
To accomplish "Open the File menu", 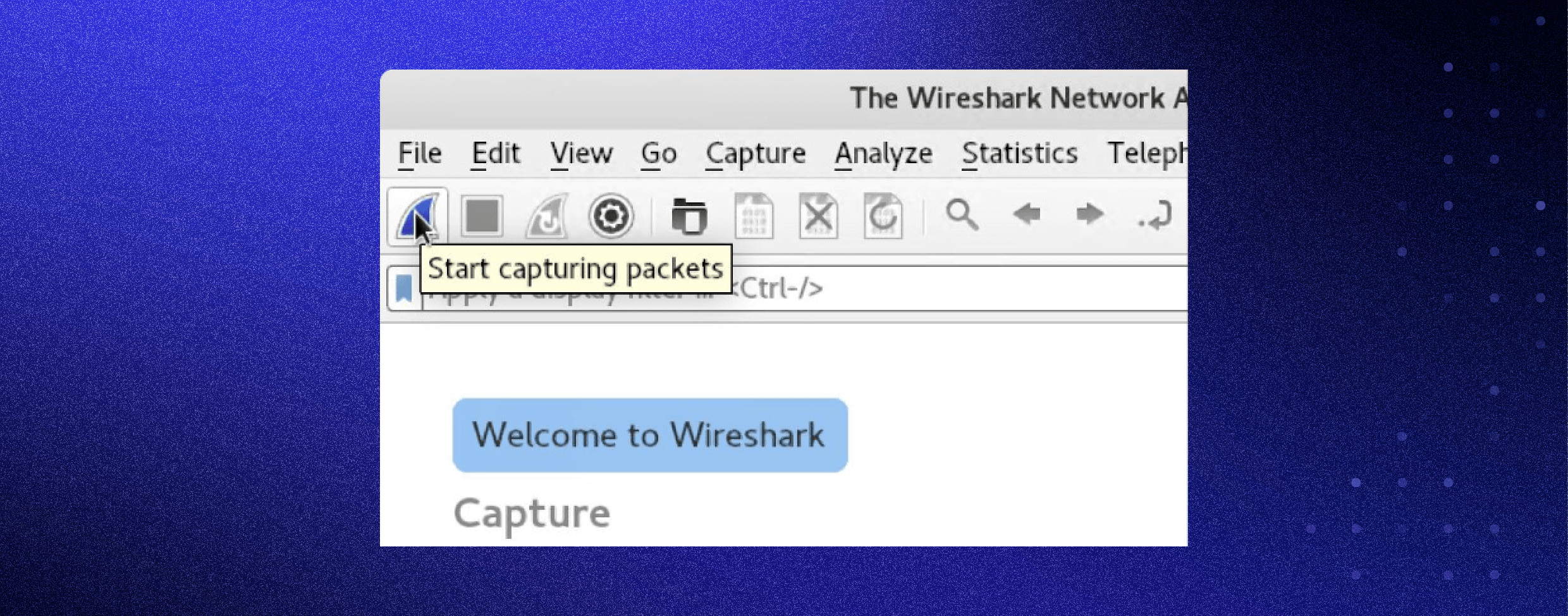I will pyautogui.click(x=420, y=154).
